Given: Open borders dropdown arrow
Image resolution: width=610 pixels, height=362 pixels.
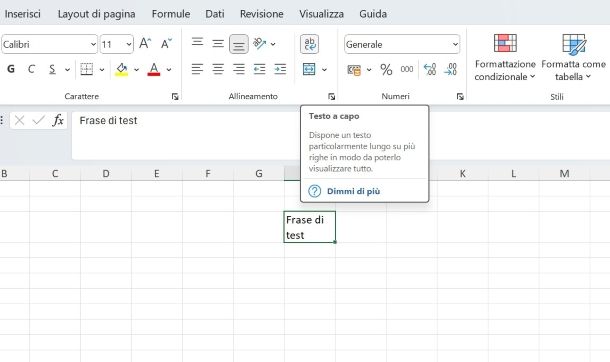Looking at the screenshot, I should tap(102, 70).
